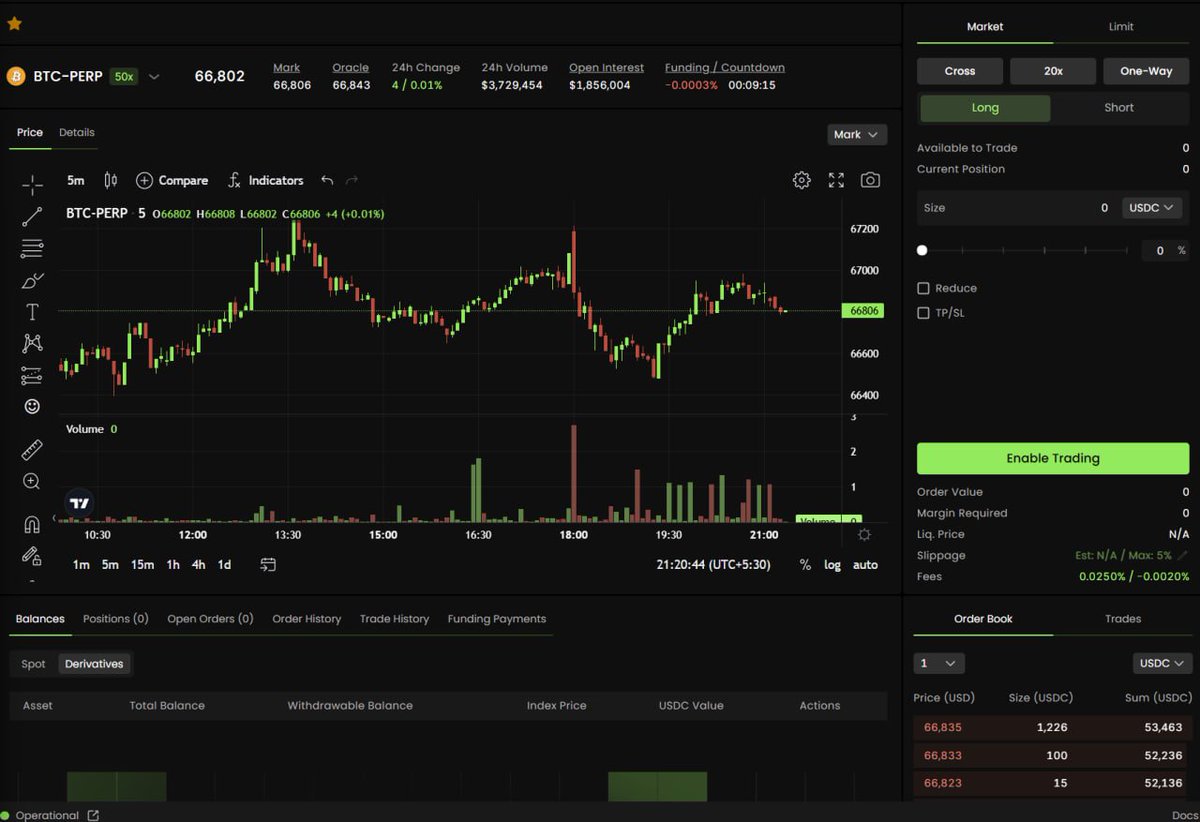The height and width of the screenshot is (822, 1200).
Task: Open the USDC size unit dropdown
Action: [1151, 207]
